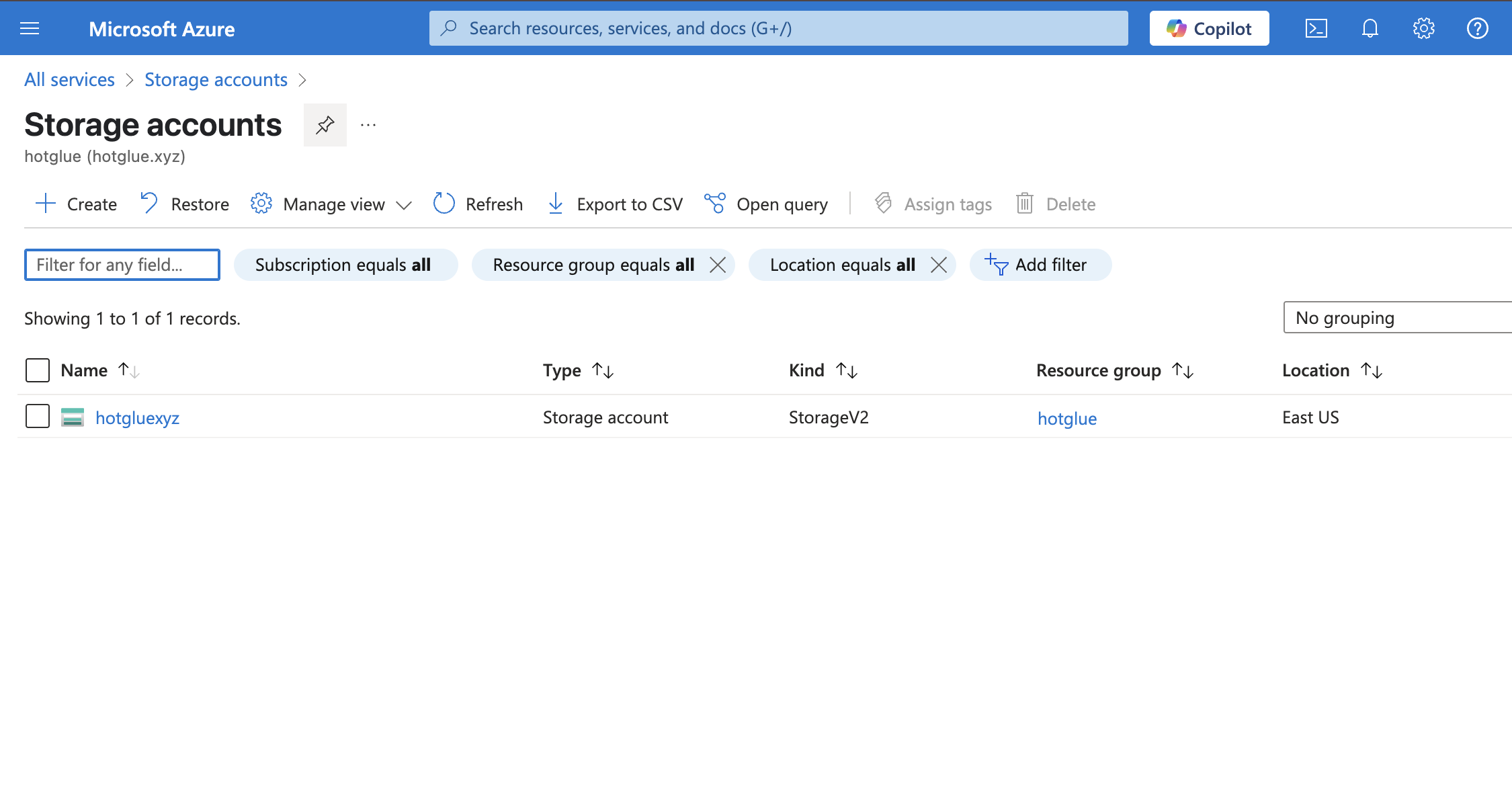
Task: Click the Copilot button
Action: [x=1209, y=28]
